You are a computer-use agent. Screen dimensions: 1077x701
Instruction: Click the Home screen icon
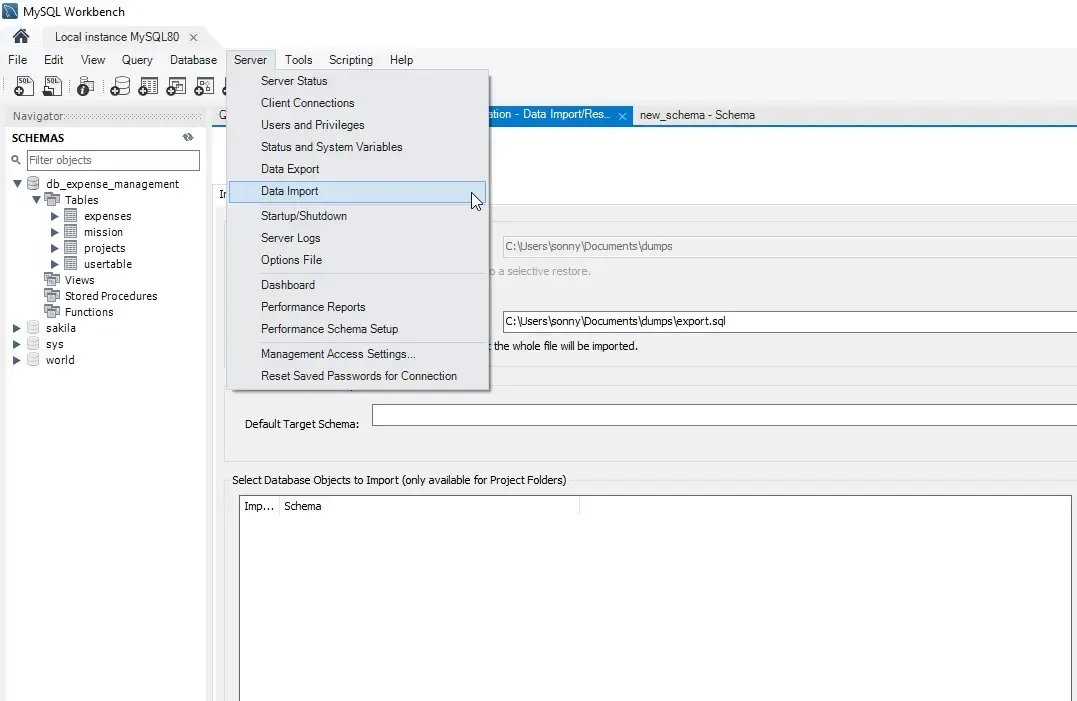21,36
